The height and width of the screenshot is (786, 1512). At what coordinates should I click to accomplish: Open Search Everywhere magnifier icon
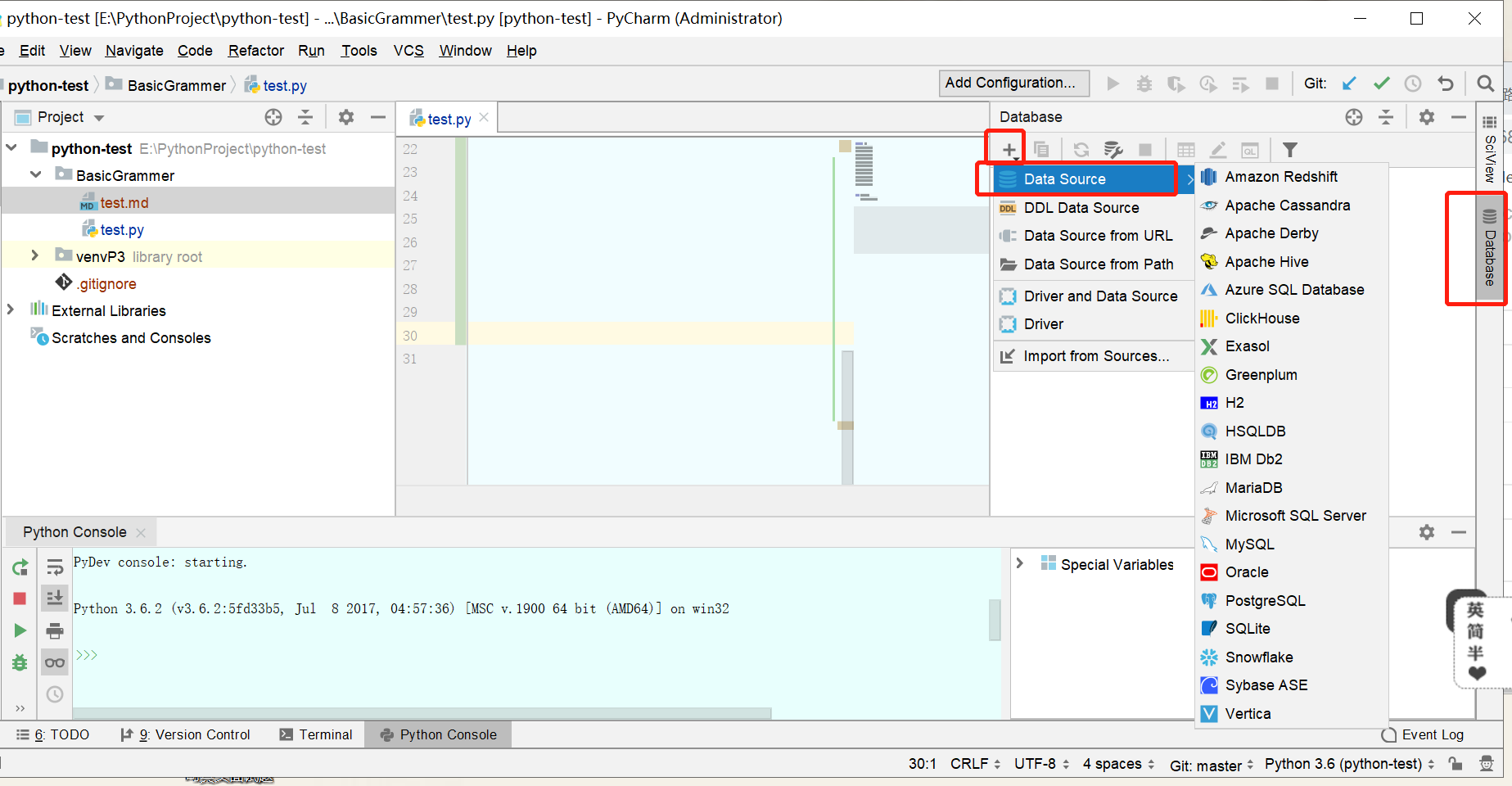[1485, 84]
